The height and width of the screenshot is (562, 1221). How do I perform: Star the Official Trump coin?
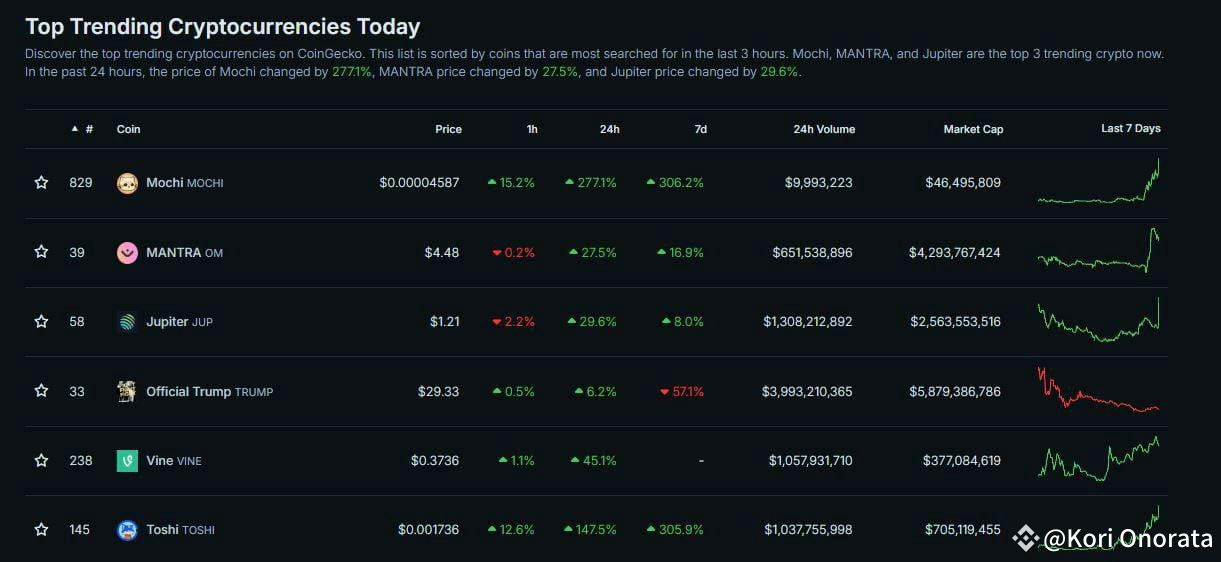[41, 391]
